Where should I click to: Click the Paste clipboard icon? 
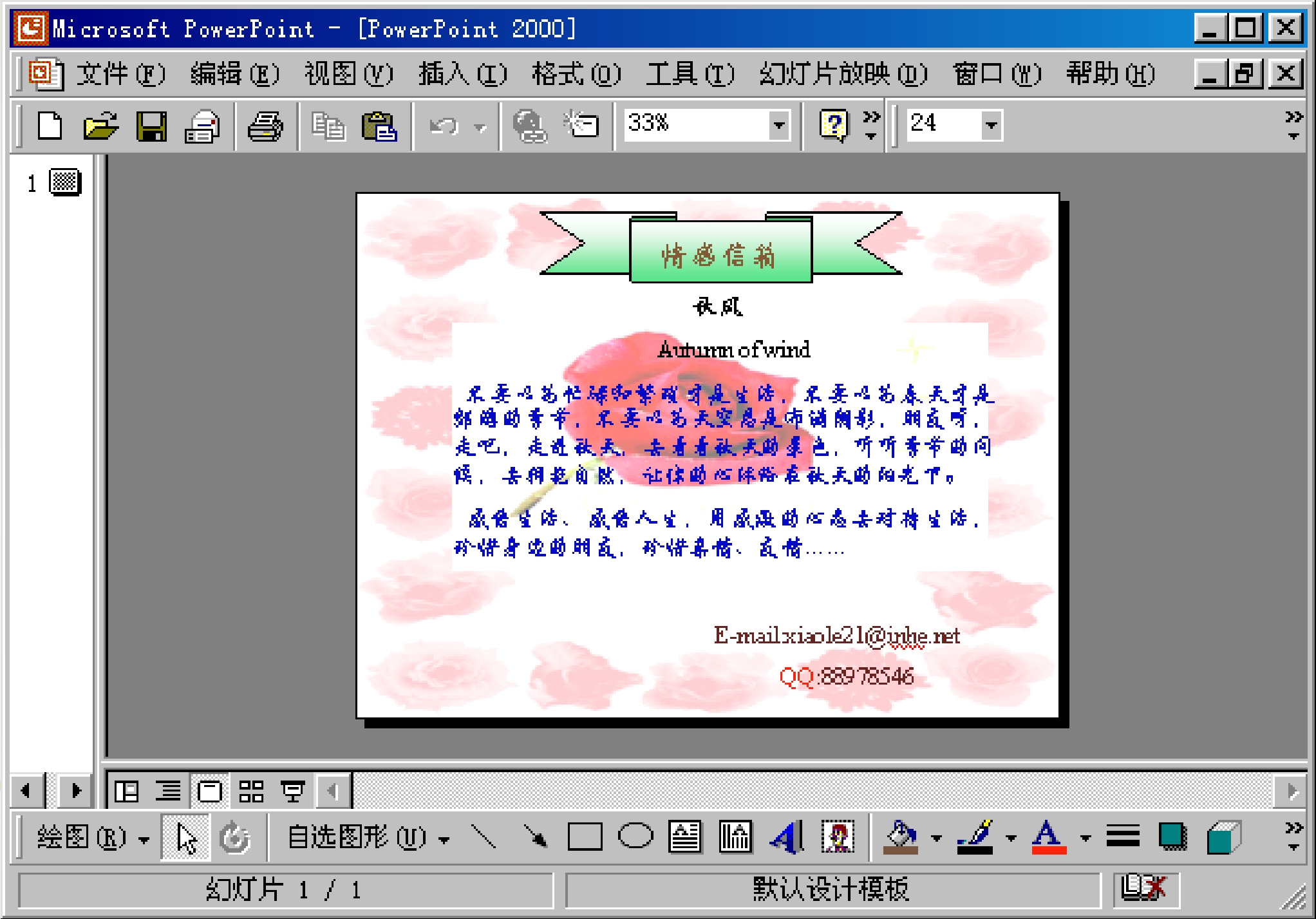pos(379,125)
